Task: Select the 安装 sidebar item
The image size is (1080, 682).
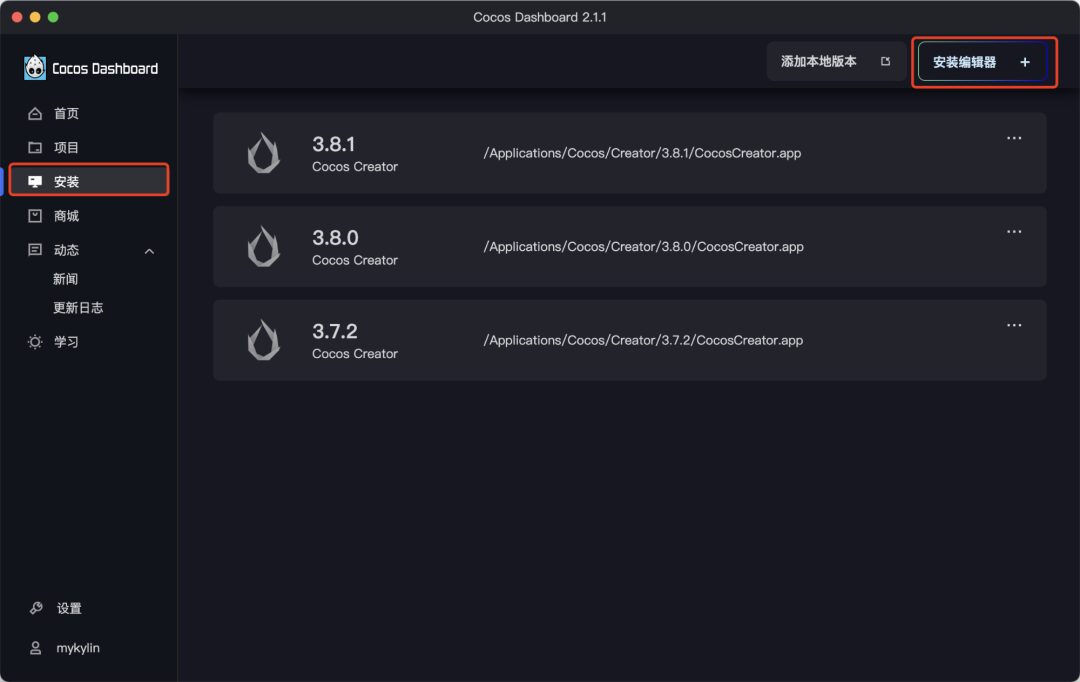Action: (x=90, y=181)
